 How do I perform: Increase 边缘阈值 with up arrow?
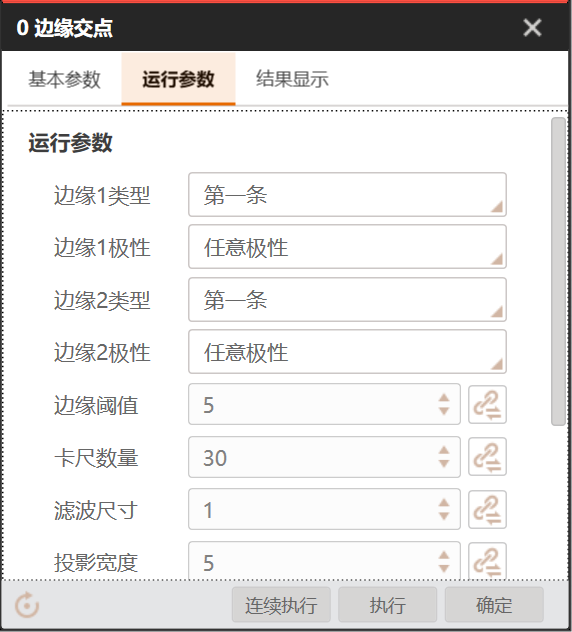444,398
